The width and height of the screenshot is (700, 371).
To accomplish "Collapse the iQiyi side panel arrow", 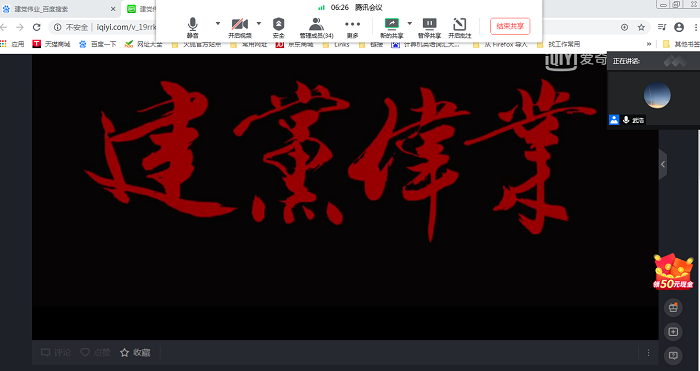I will coord(663,164).
